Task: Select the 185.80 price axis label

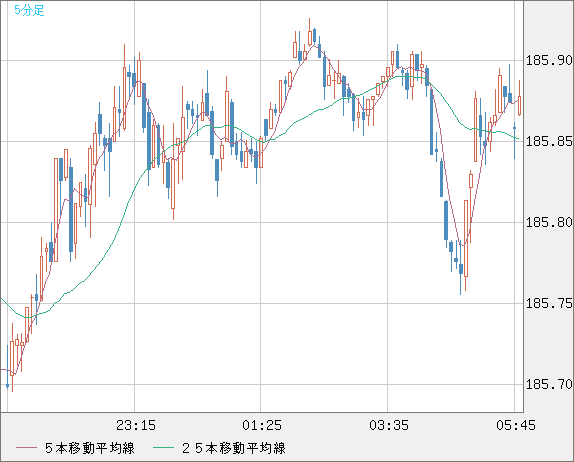Action: (x=549, y=222)
